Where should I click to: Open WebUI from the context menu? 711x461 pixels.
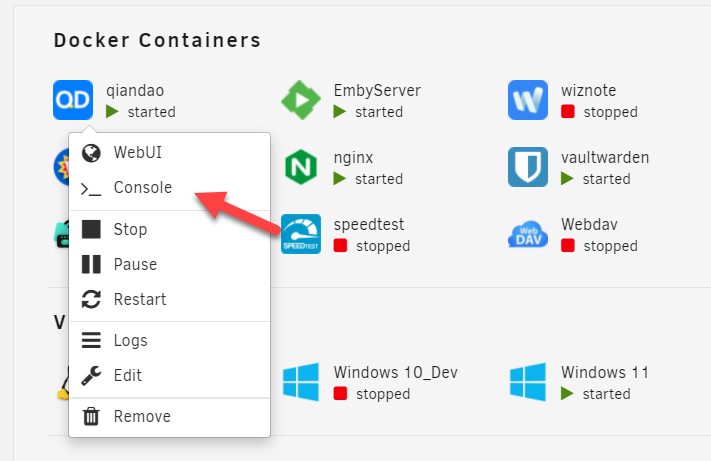click(137, 152)
